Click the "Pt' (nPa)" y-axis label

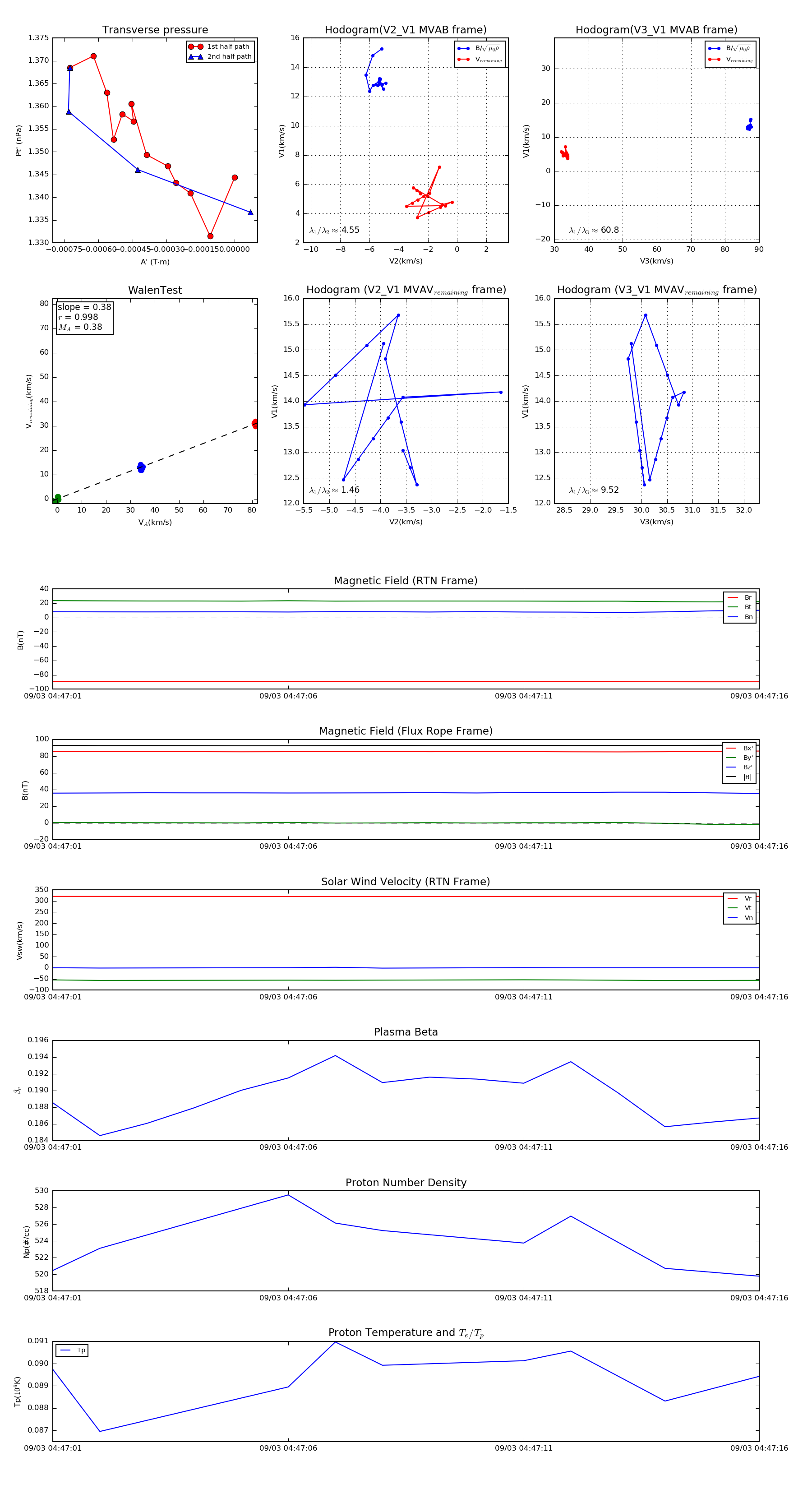coord(18,140)
